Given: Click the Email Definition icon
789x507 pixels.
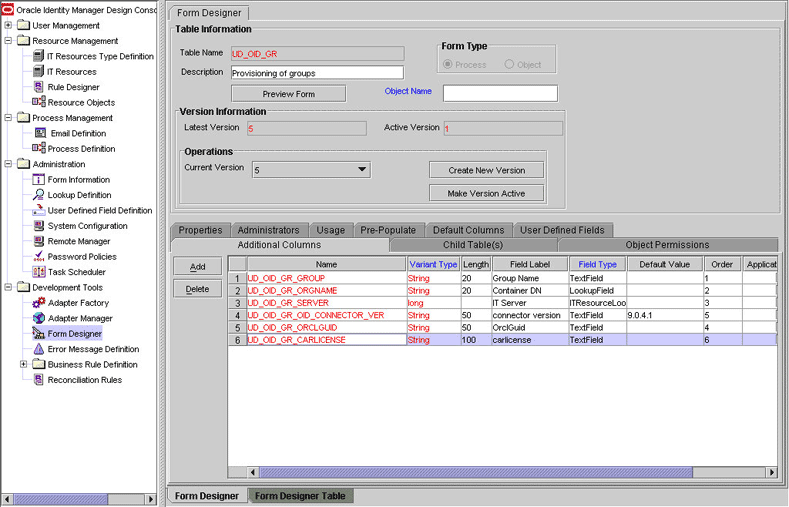Looking at the screenshot, I should (x=40, y=133).
